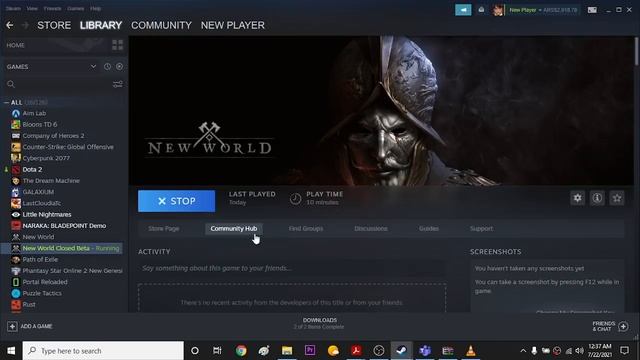
Task: Open the Games menu
Action: click(76, 8)
